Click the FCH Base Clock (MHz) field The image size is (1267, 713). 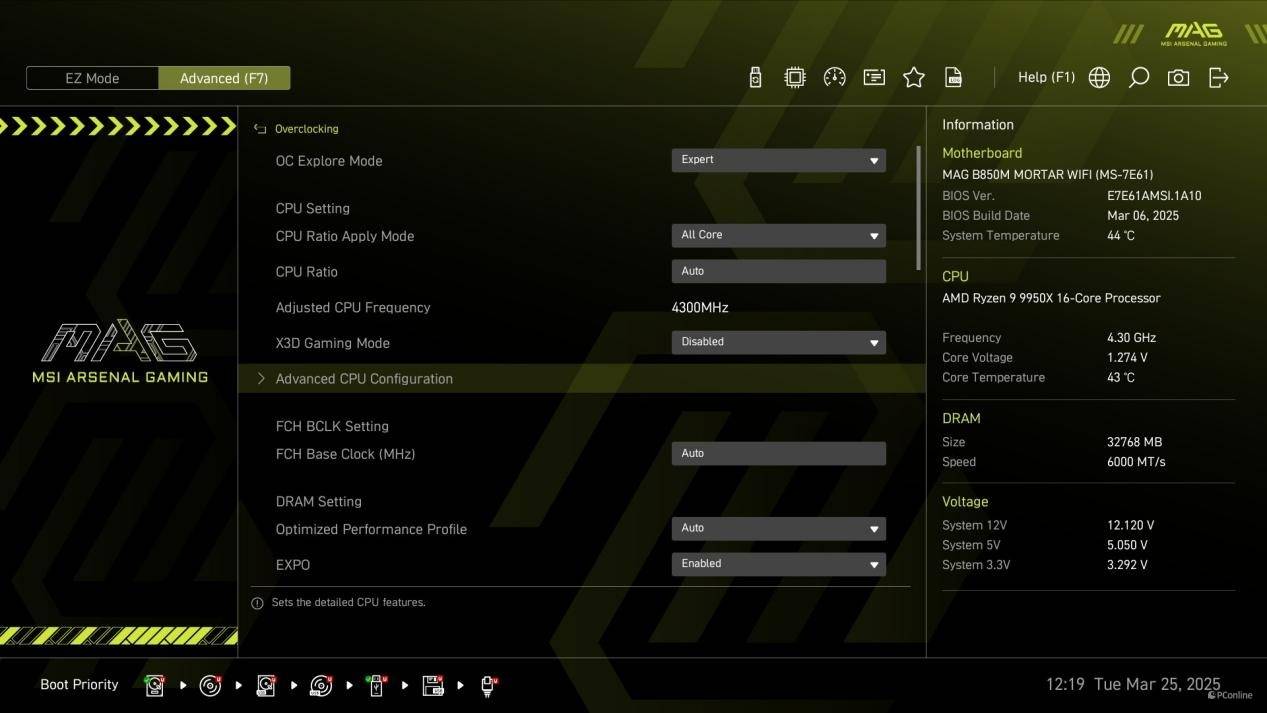point(778,453)
